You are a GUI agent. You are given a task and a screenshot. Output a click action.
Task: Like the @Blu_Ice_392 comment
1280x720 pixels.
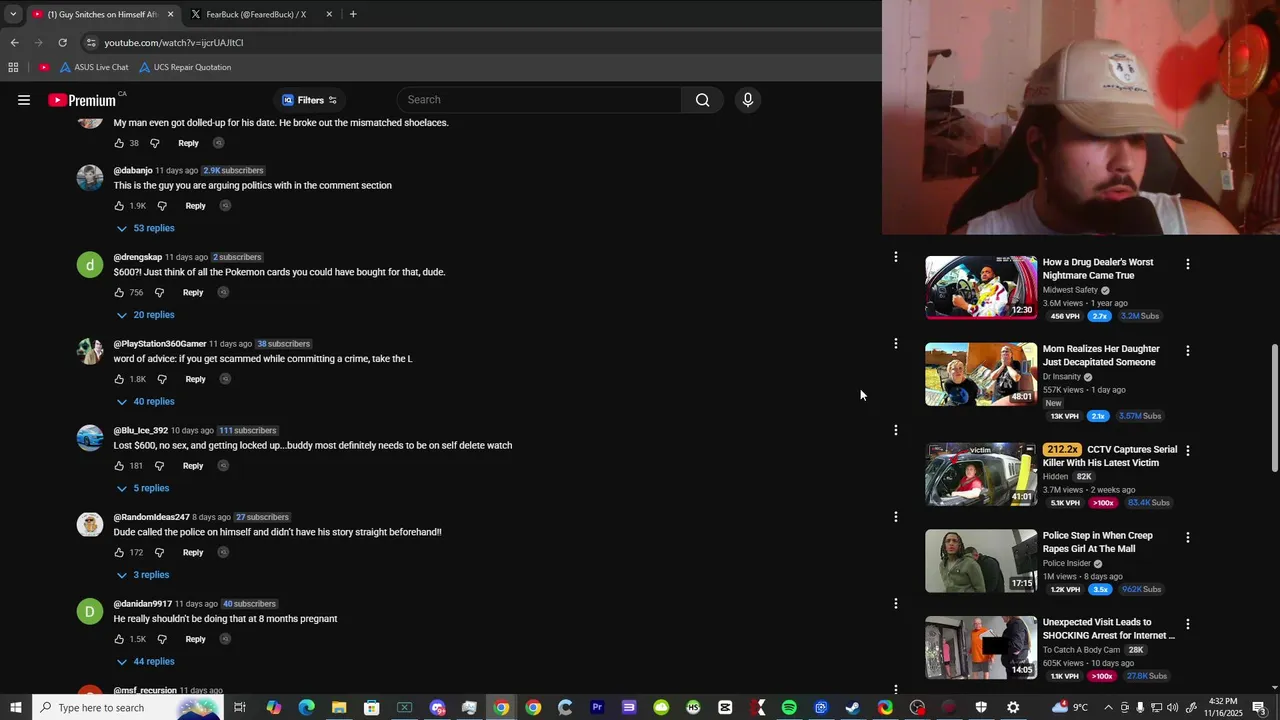pos(119,466)
